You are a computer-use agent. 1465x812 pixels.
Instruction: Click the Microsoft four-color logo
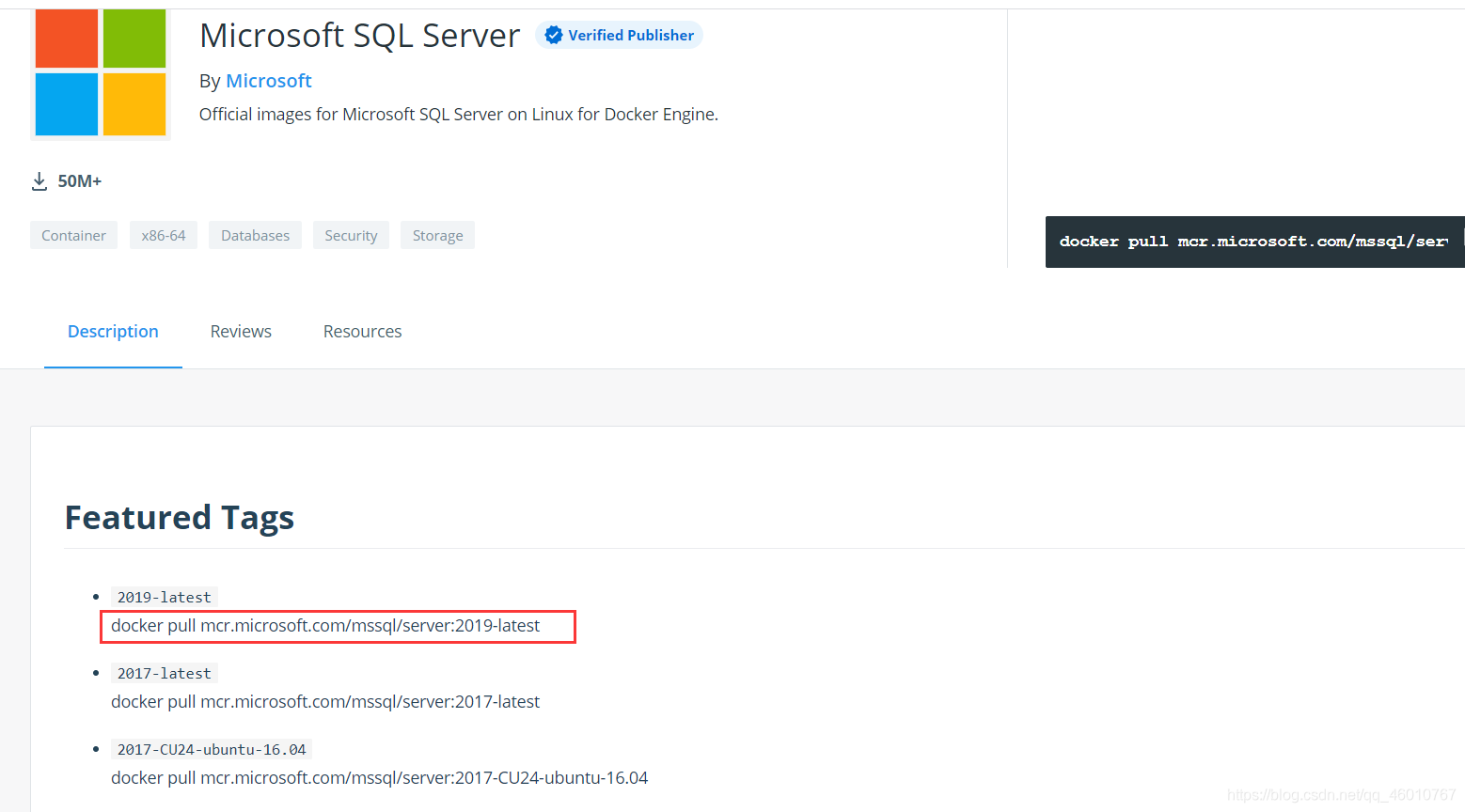point(101,73)
